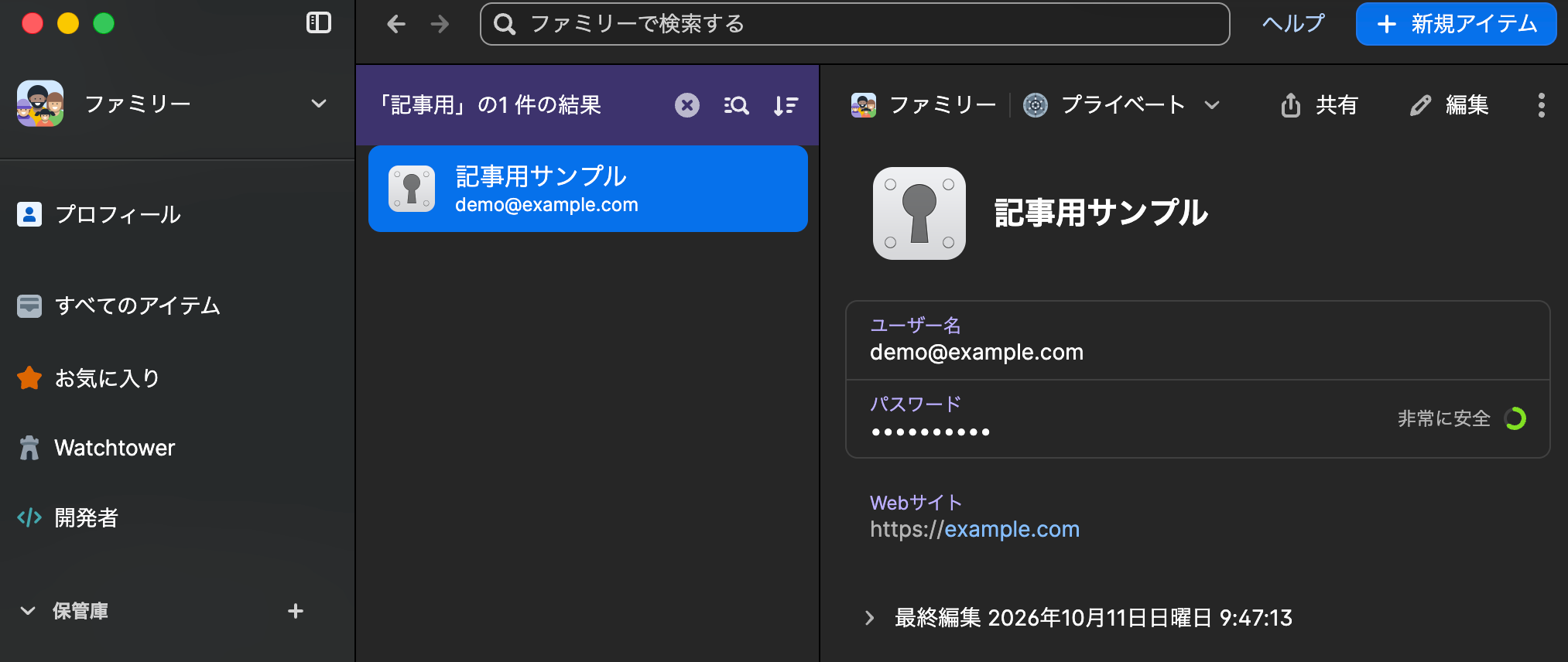The height and width of the screenshot is (662, 1568).
Task: Add a new vault with plus icon
Action: point(295,611)
